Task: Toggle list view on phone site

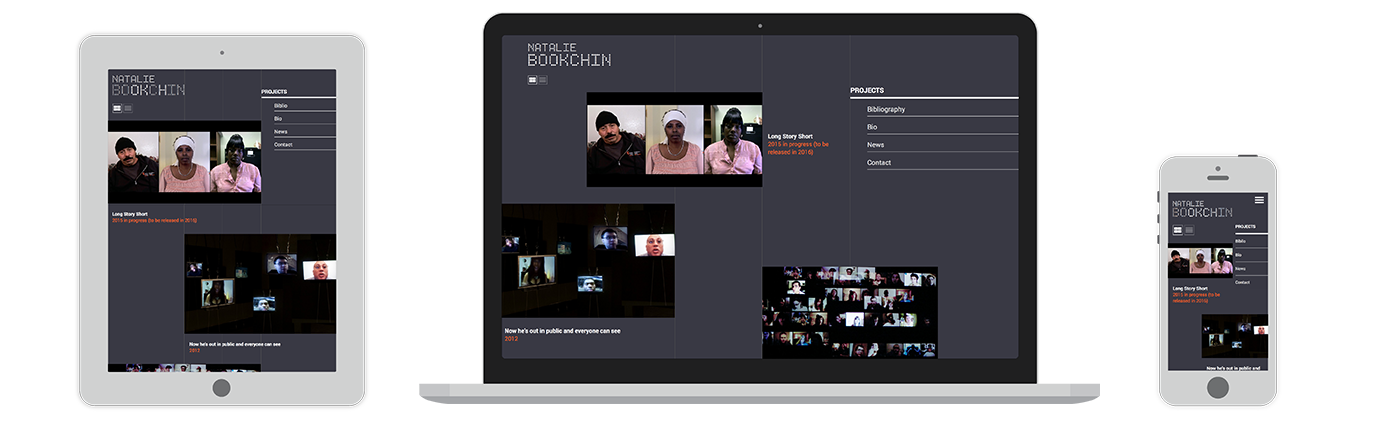Action: (1189, 230)
